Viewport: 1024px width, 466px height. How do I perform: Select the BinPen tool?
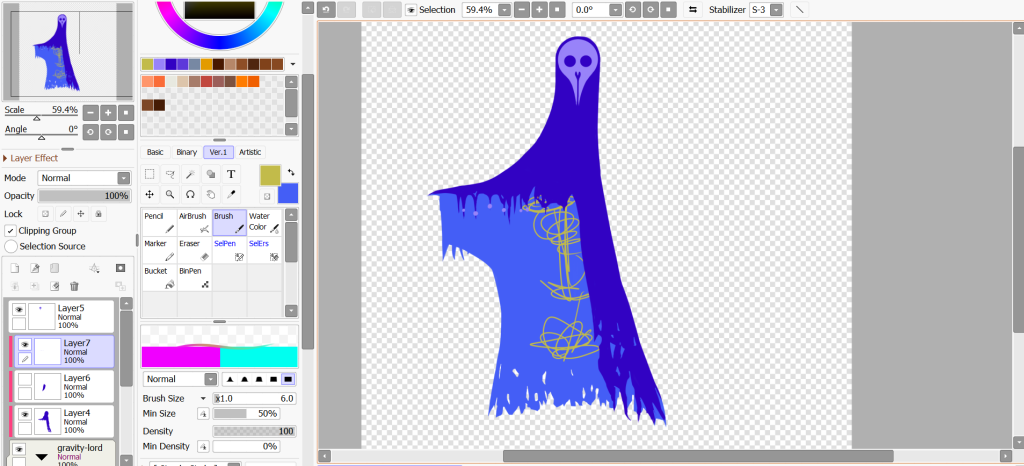[x=194, y=277]
